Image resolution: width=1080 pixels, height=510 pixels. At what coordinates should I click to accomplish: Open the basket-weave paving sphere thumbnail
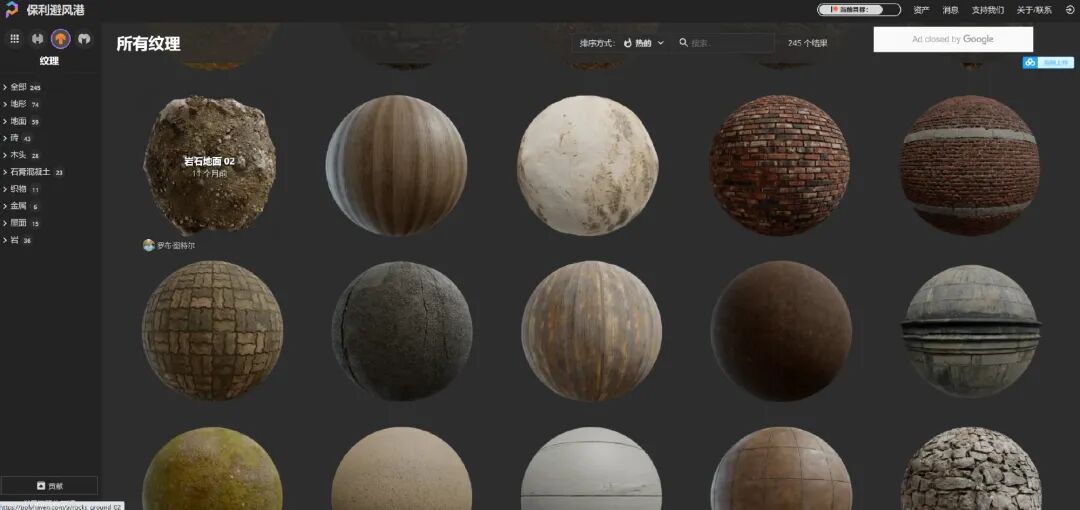(x=212, y=331)
